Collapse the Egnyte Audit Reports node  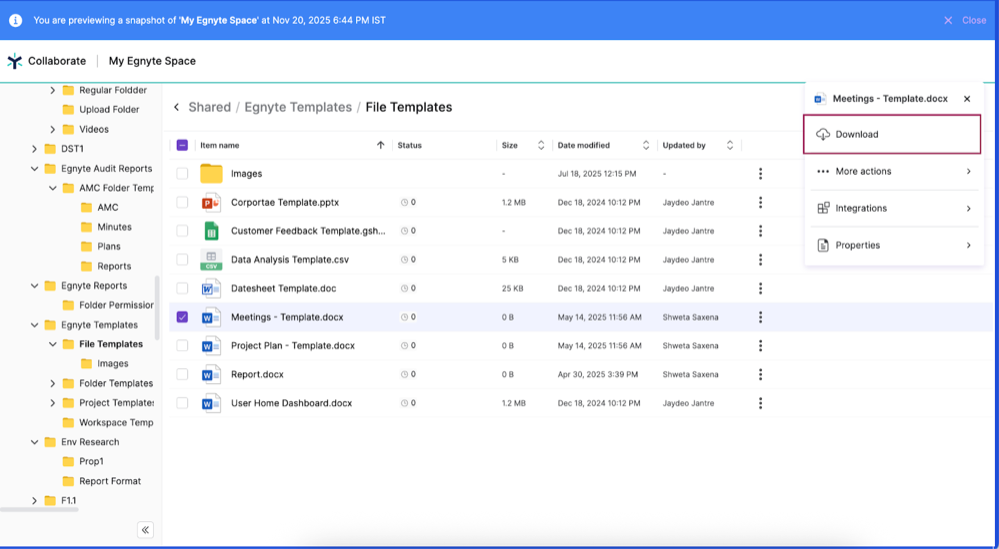tap(34, 169)
